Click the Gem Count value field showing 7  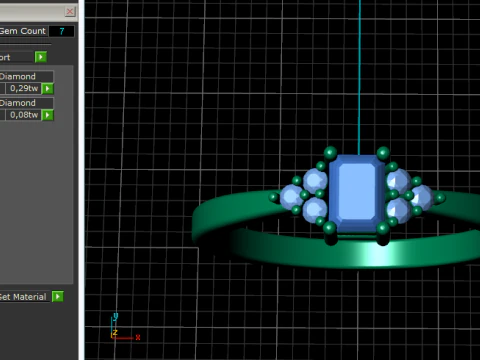(62, 31)
